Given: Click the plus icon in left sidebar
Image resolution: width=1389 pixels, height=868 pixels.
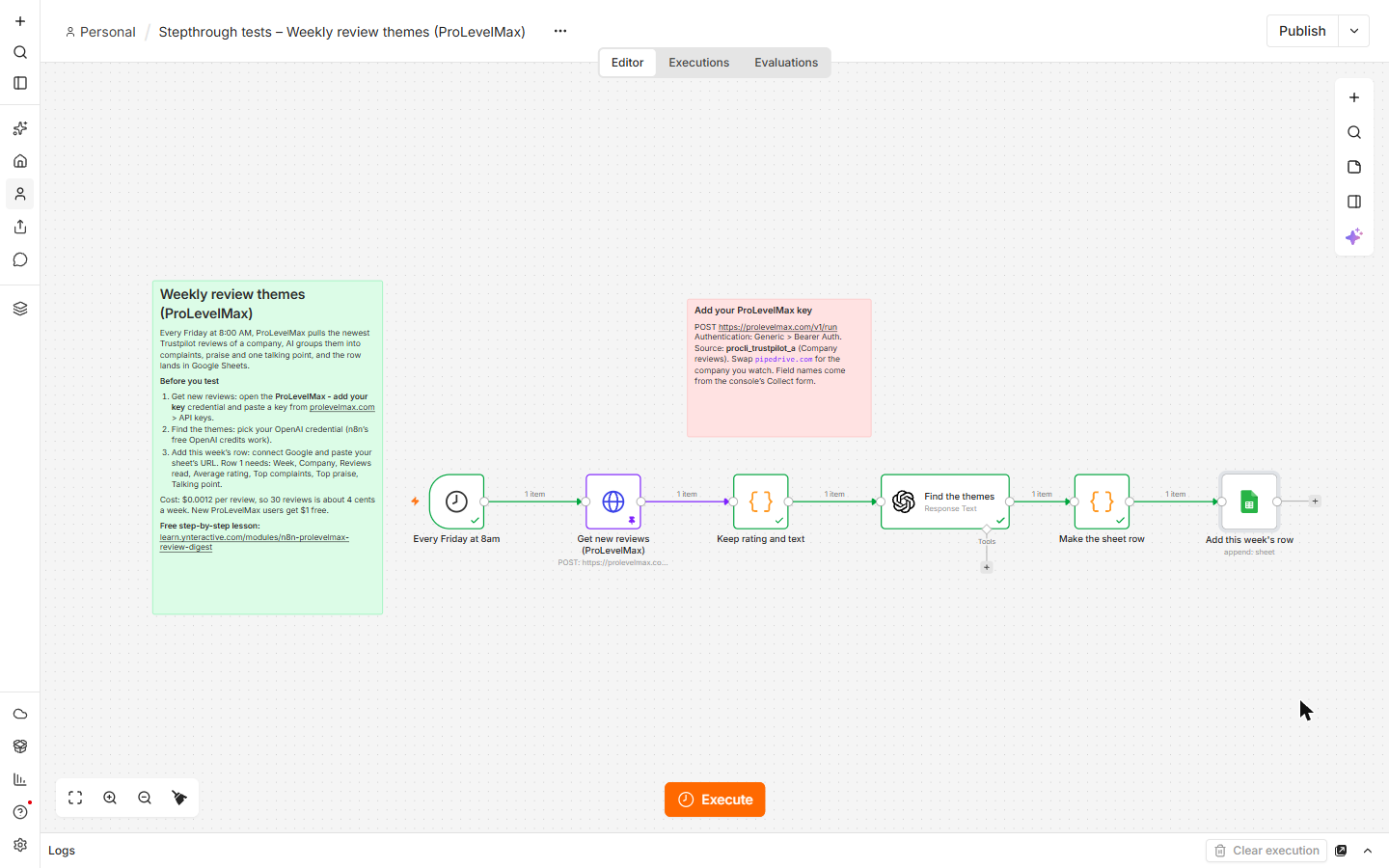Looking at the screenshot, I should (20, 21).
